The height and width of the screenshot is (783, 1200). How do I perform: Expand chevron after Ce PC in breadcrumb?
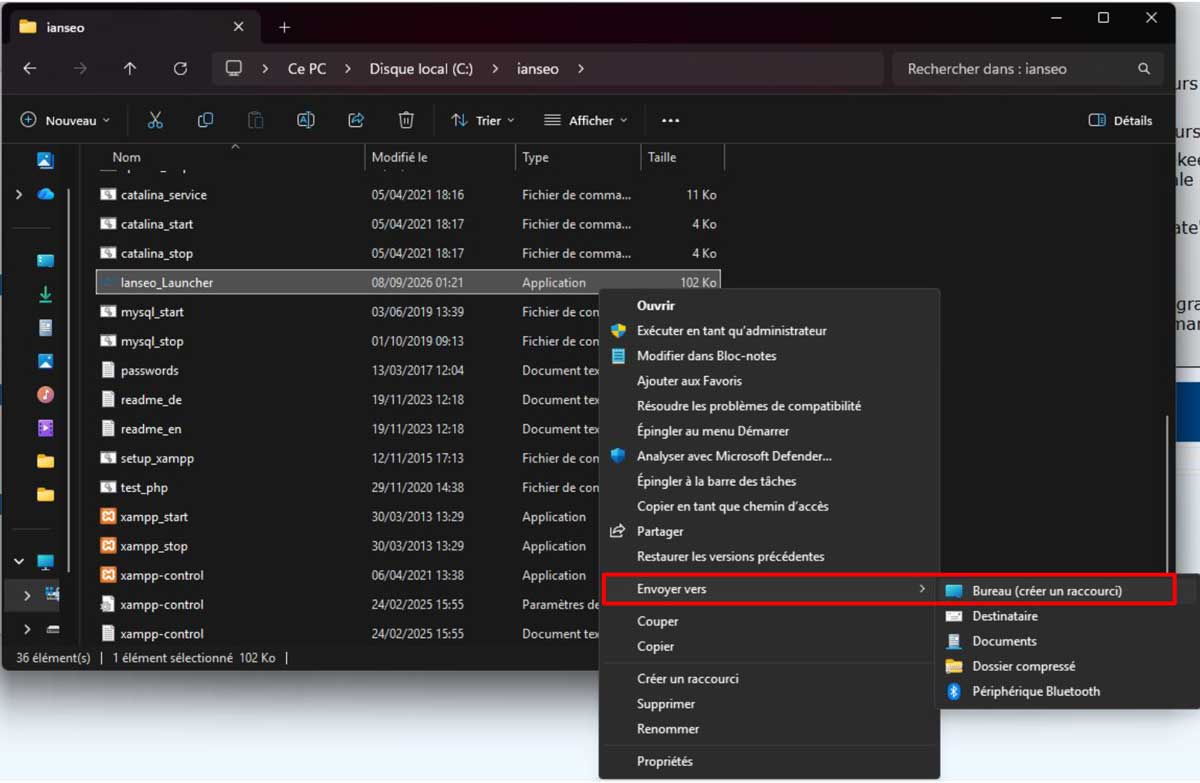tap(348, 69)
